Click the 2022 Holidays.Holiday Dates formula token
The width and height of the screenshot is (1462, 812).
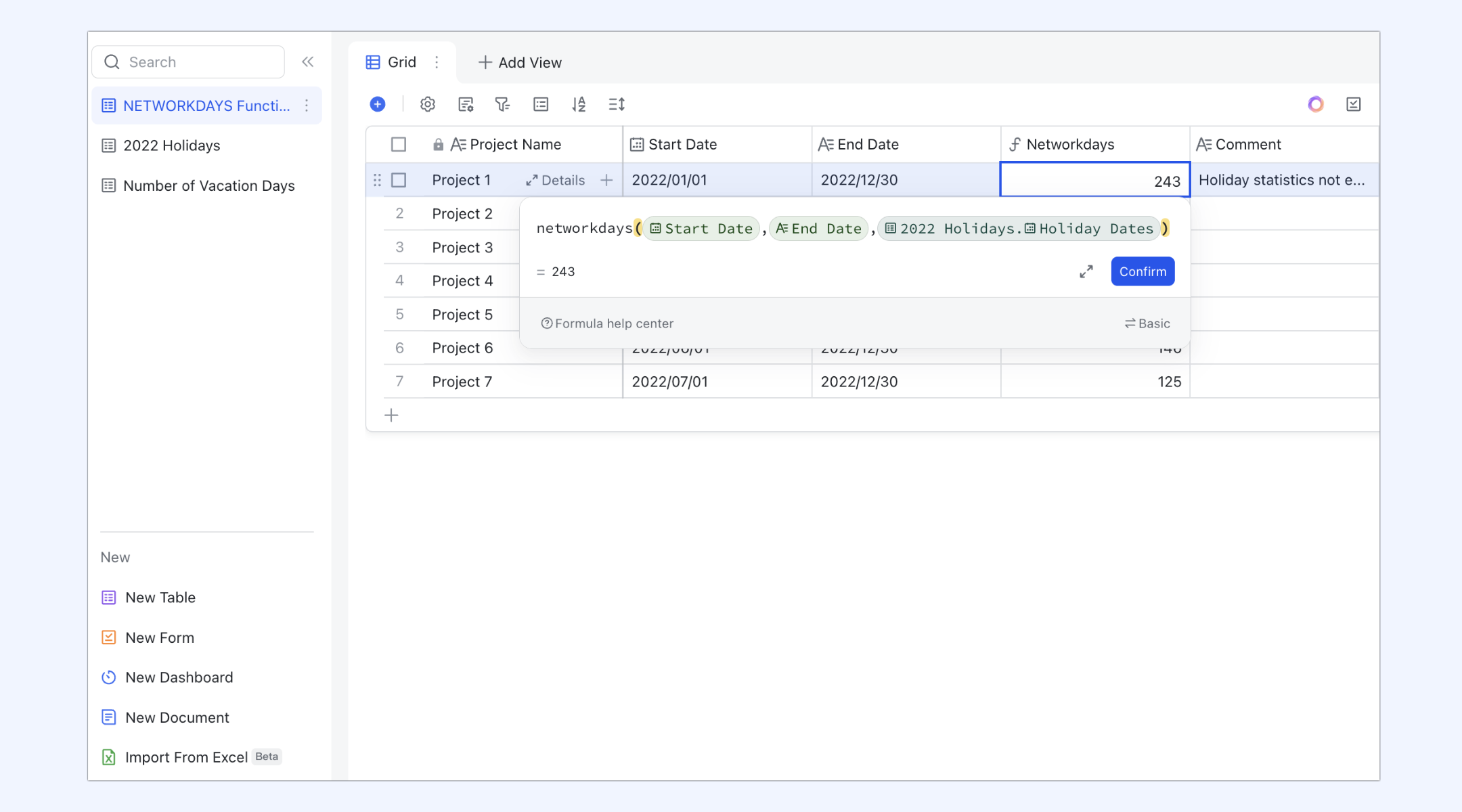[1019, 229]
